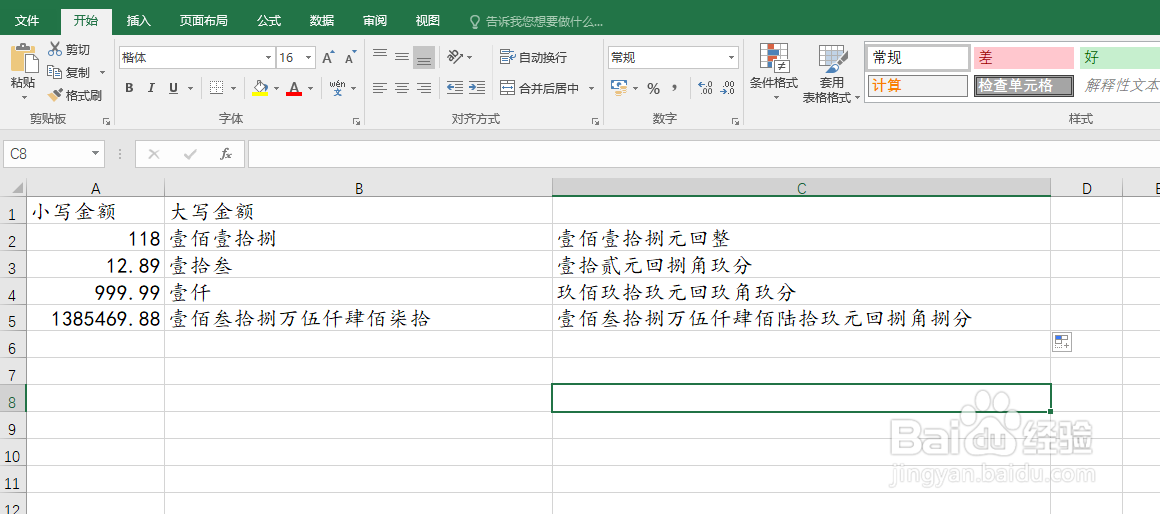Apply 差 bad cell style
Screen dimensions: 1160x514
click(1023, 58)
